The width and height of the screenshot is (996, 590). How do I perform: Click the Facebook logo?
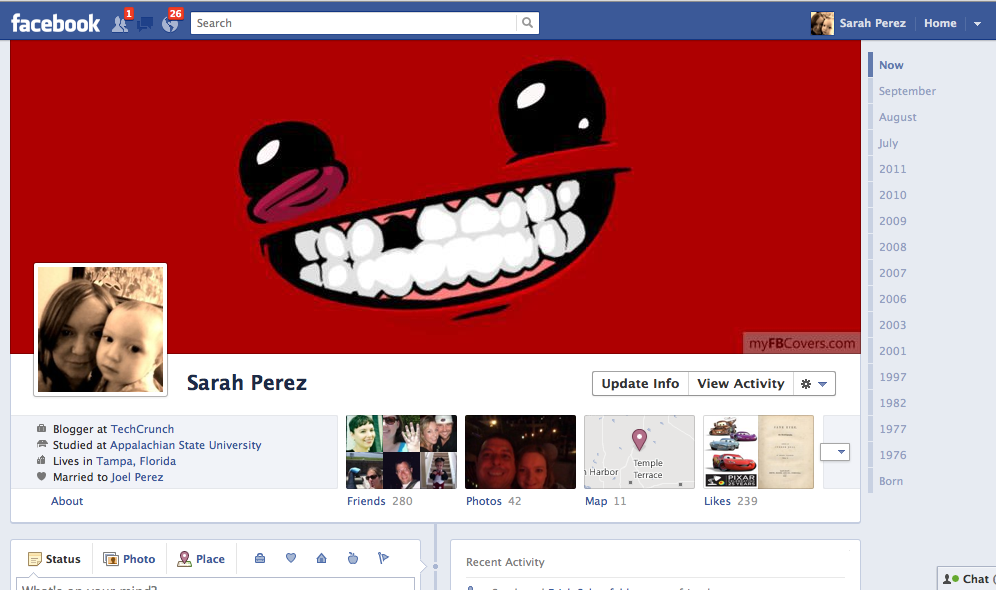[x=55, y=23]
